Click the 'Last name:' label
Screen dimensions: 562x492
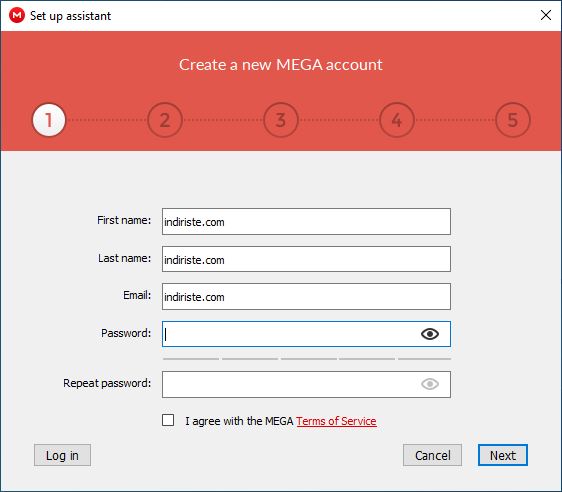click(x=124, y=258)
